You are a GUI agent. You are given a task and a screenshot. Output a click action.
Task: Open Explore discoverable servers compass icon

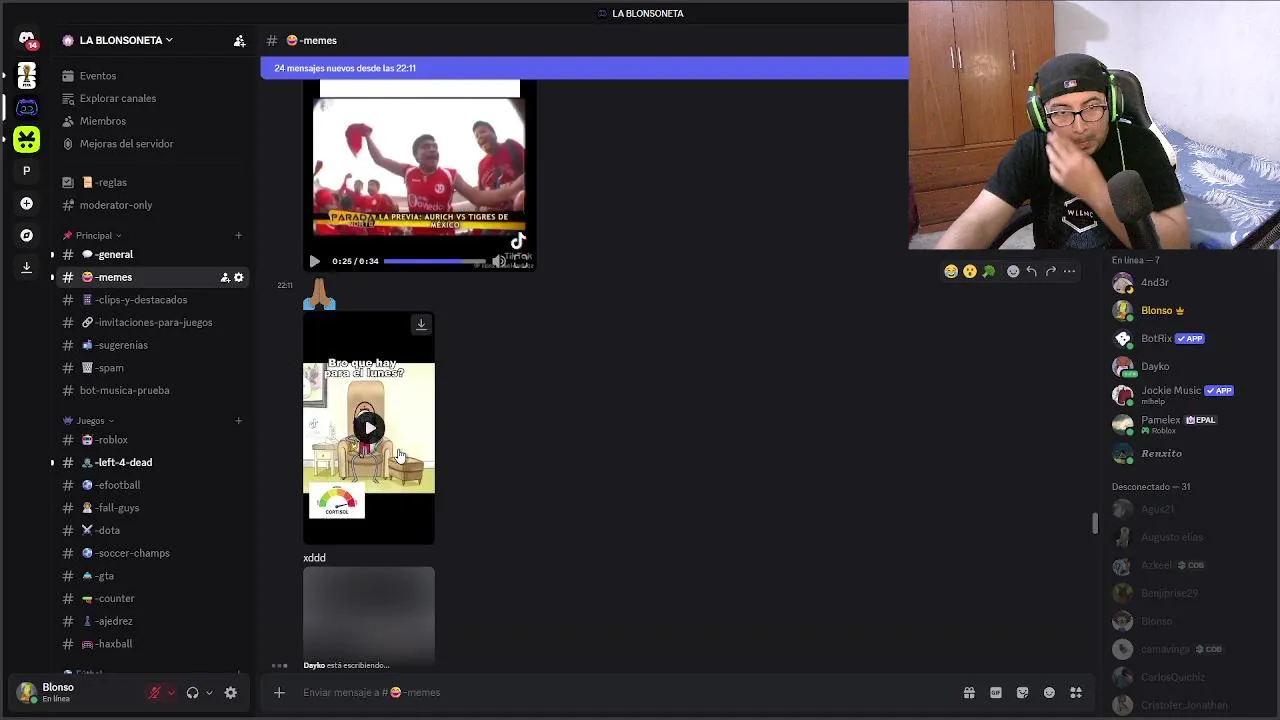pos(27,235)
